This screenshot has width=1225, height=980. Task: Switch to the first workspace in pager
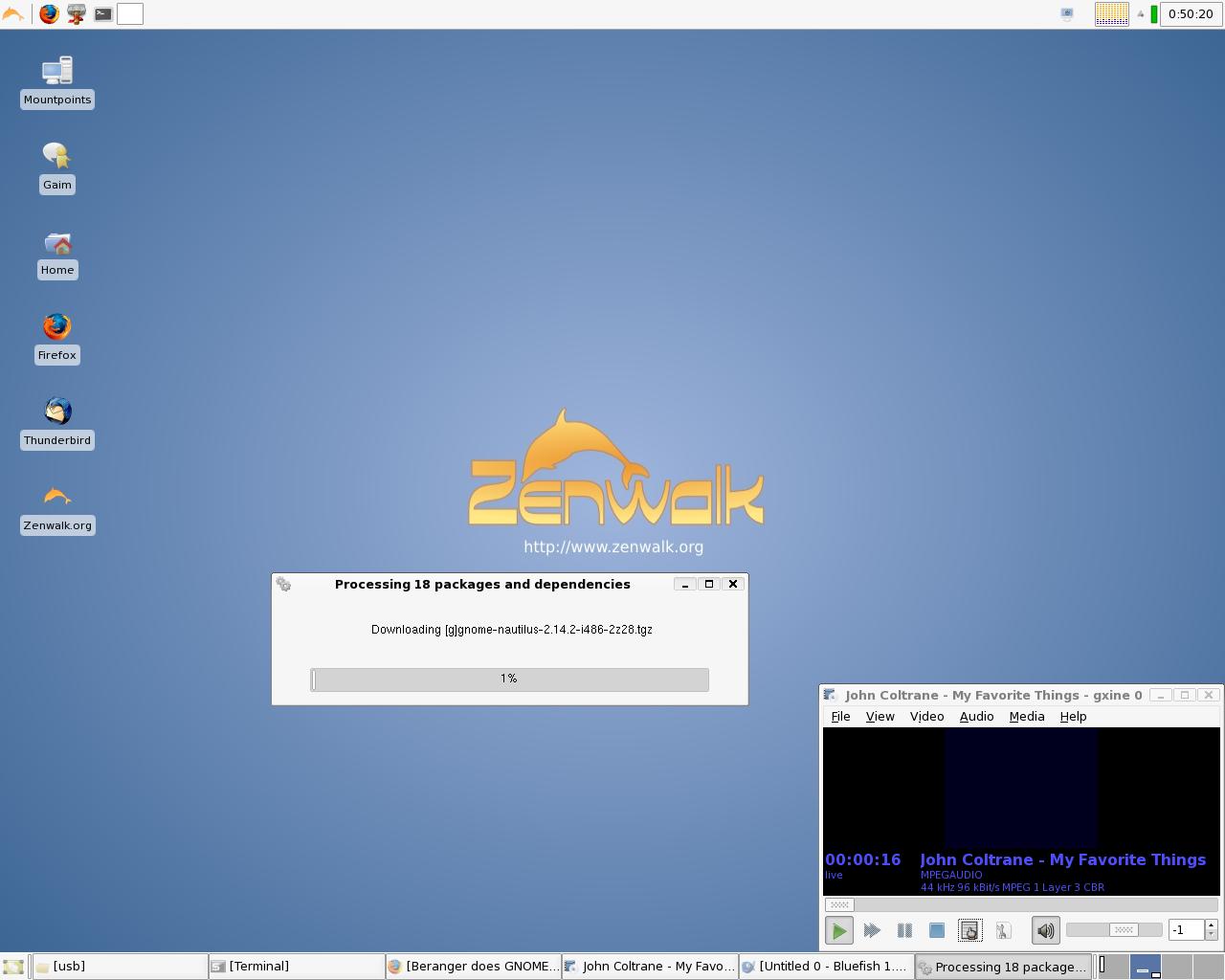tap(1113, 967)
